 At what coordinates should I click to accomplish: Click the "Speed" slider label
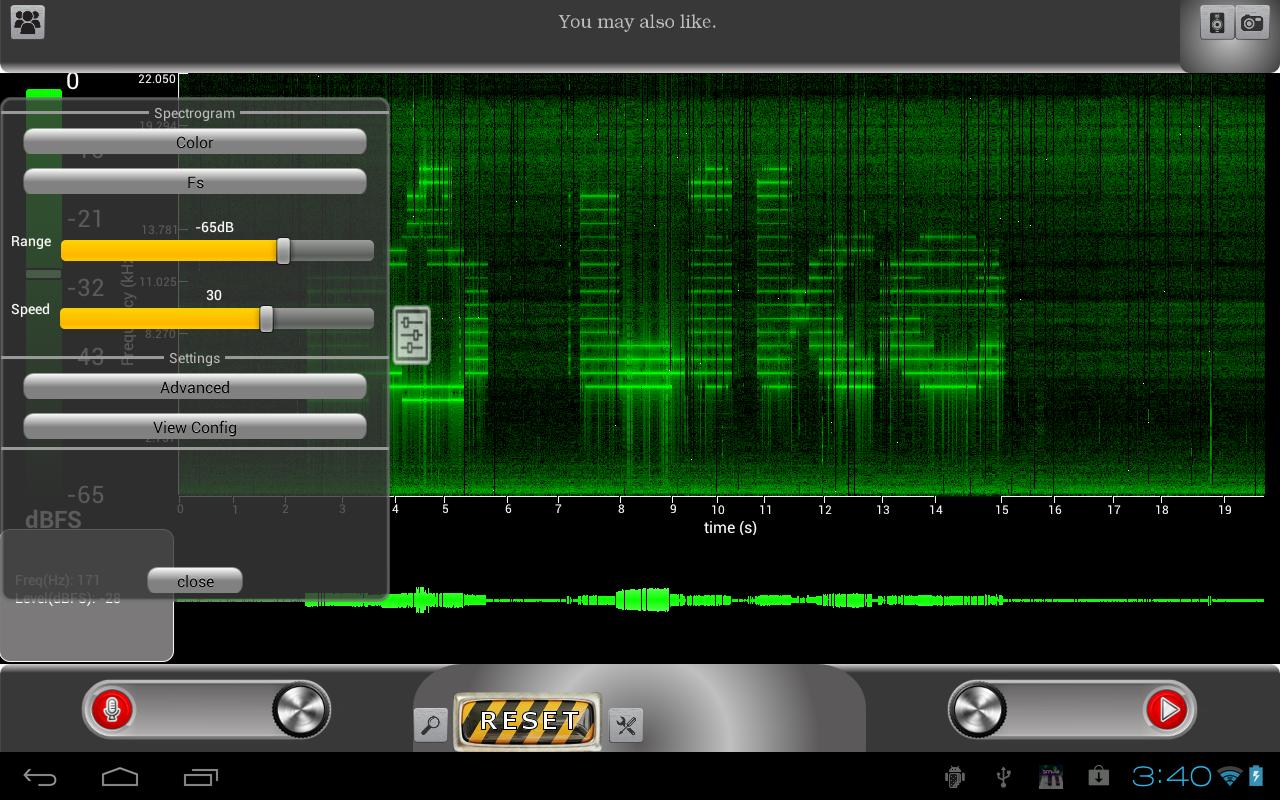30,309
